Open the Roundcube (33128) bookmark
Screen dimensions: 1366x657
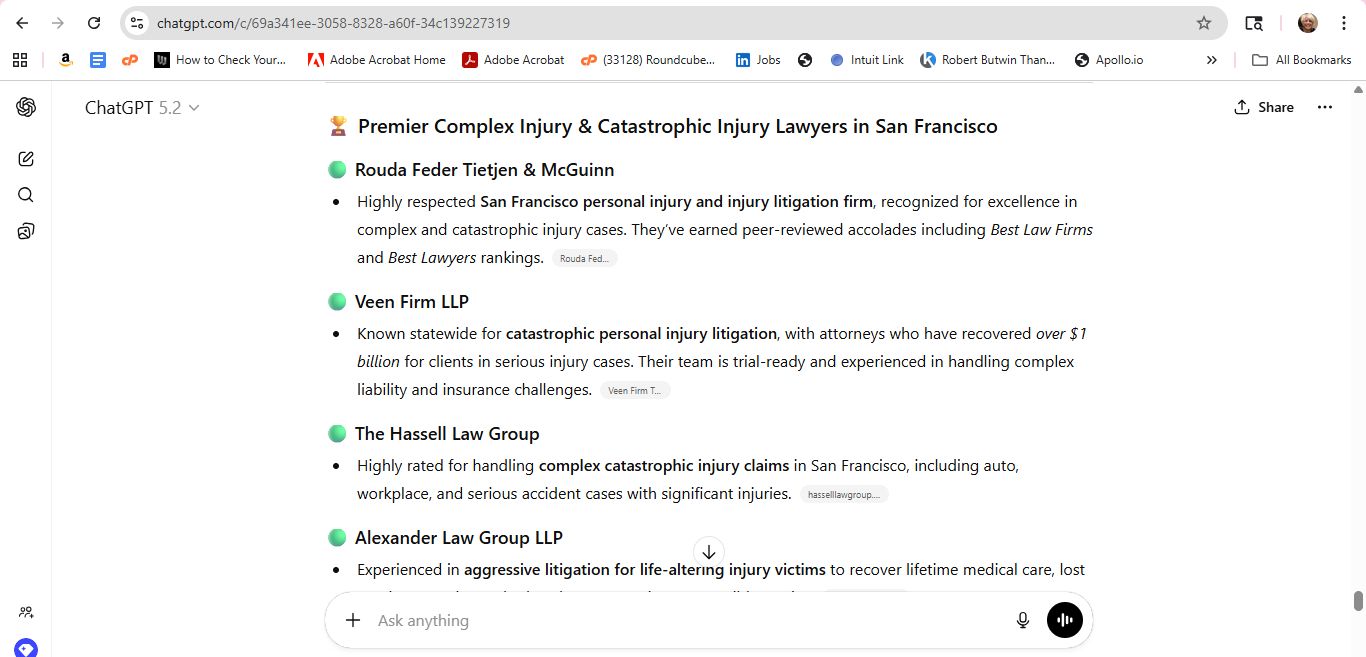click(648, 60)
